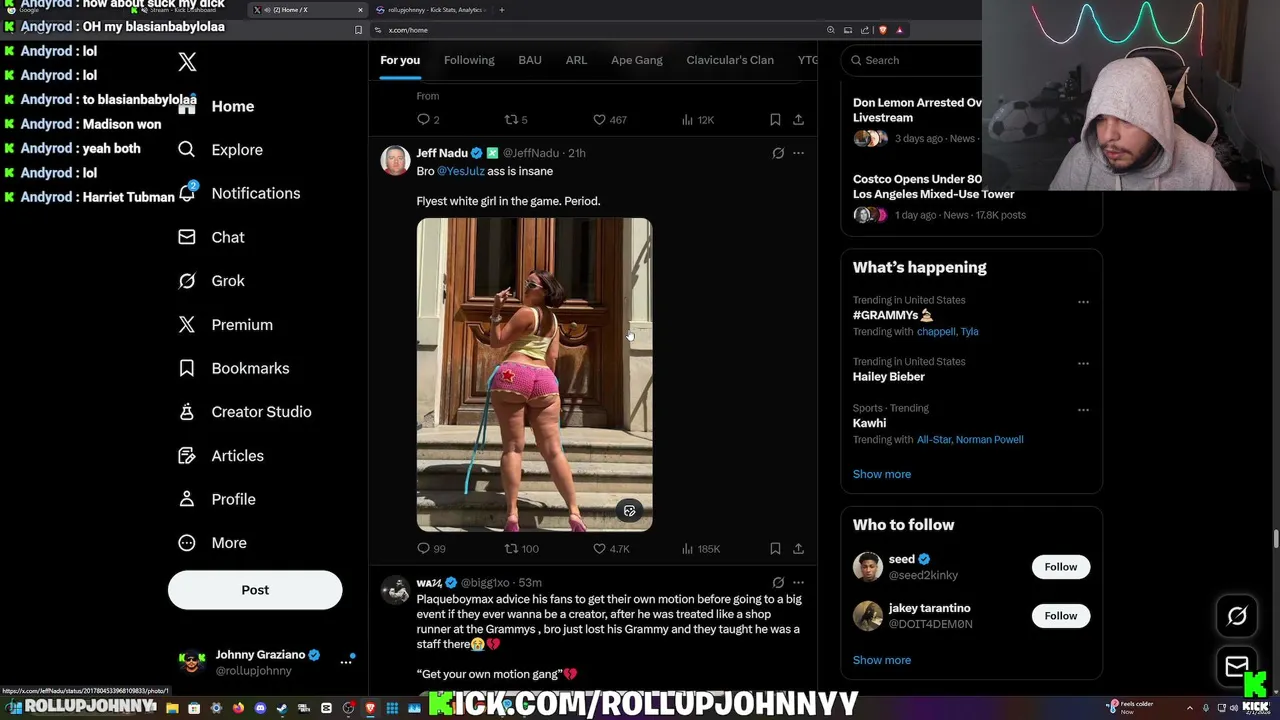The image size is (1280, 720).
Task: Open the @YesJulz mention link
Action: pyautogui.click(x=461, y=171)
